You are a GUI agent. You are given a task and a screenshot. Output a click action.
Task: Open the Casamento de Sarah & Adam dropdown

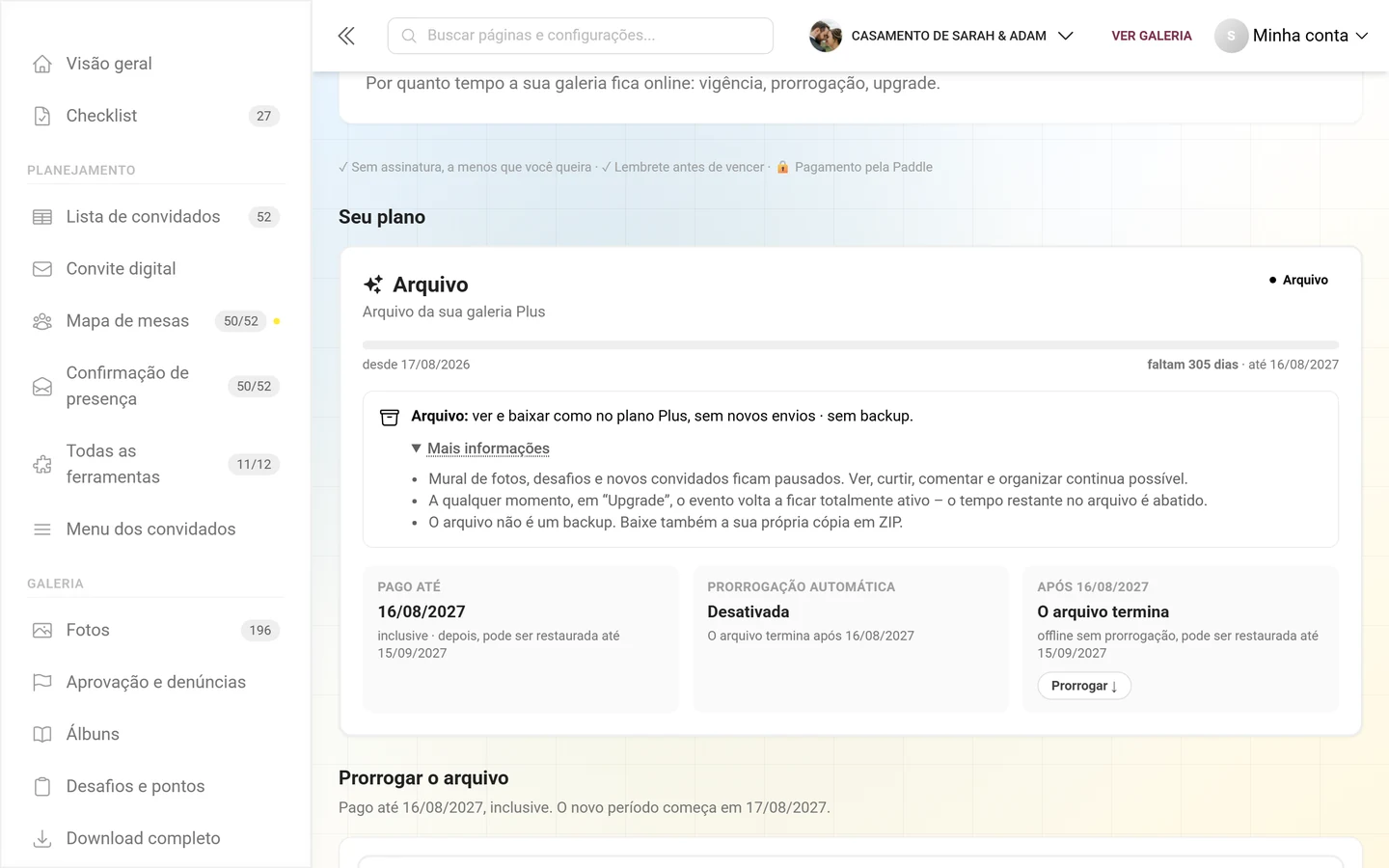(x=941, y=36)
